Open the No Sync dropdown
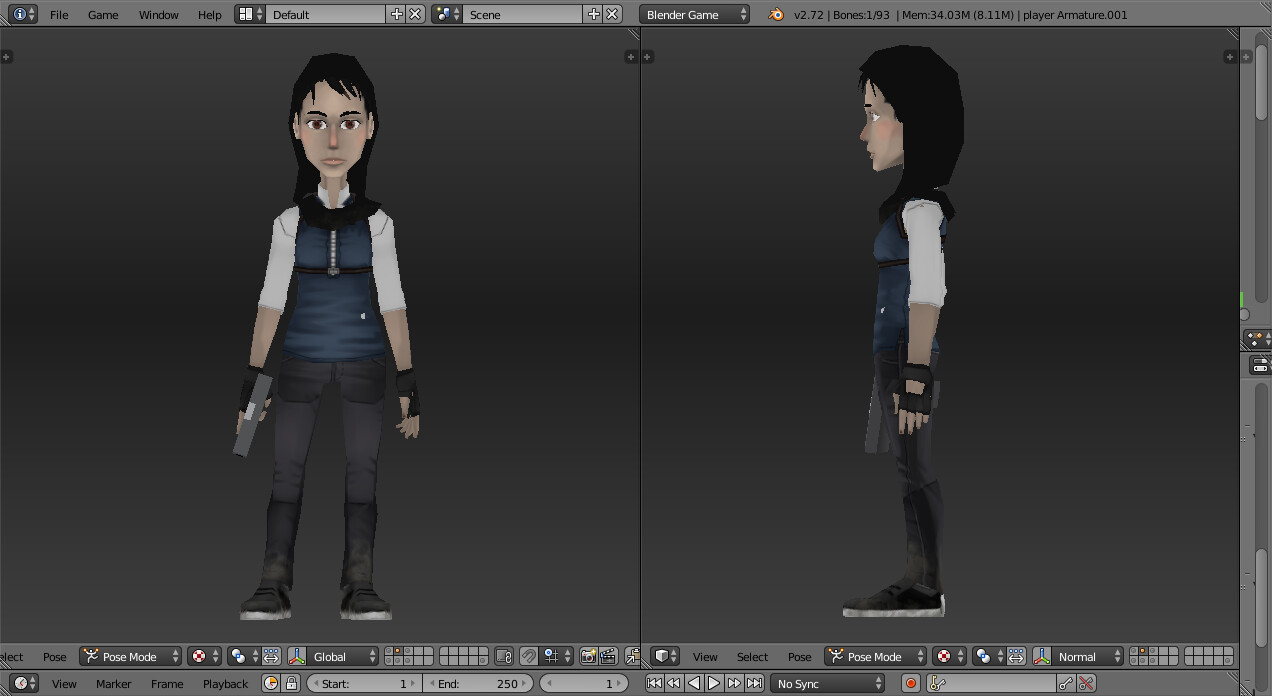 click(825, 683)
